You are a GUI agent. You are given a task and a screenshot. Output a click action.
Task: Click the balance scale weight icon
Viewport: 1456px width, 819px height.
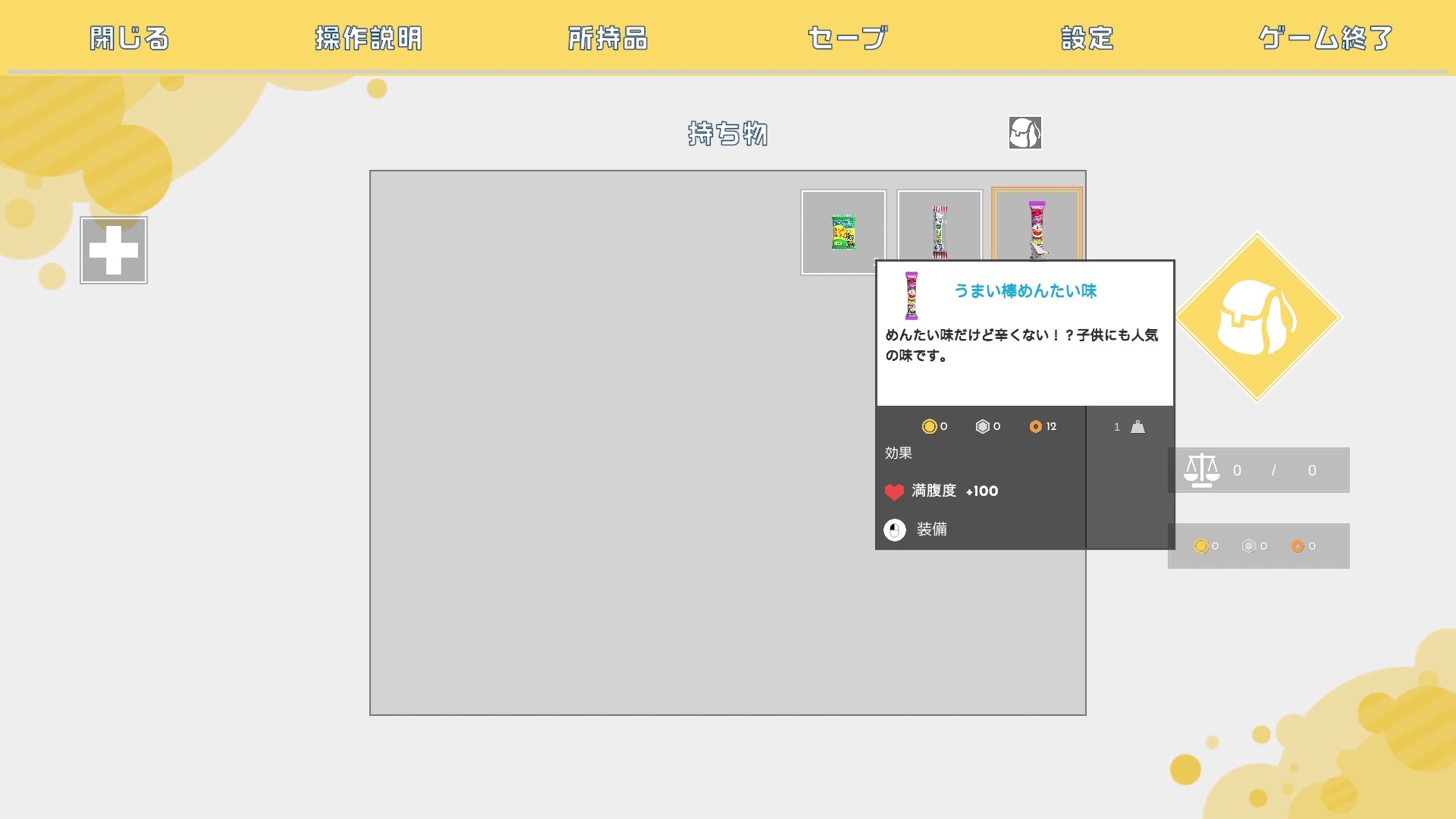click(1202, 470)
